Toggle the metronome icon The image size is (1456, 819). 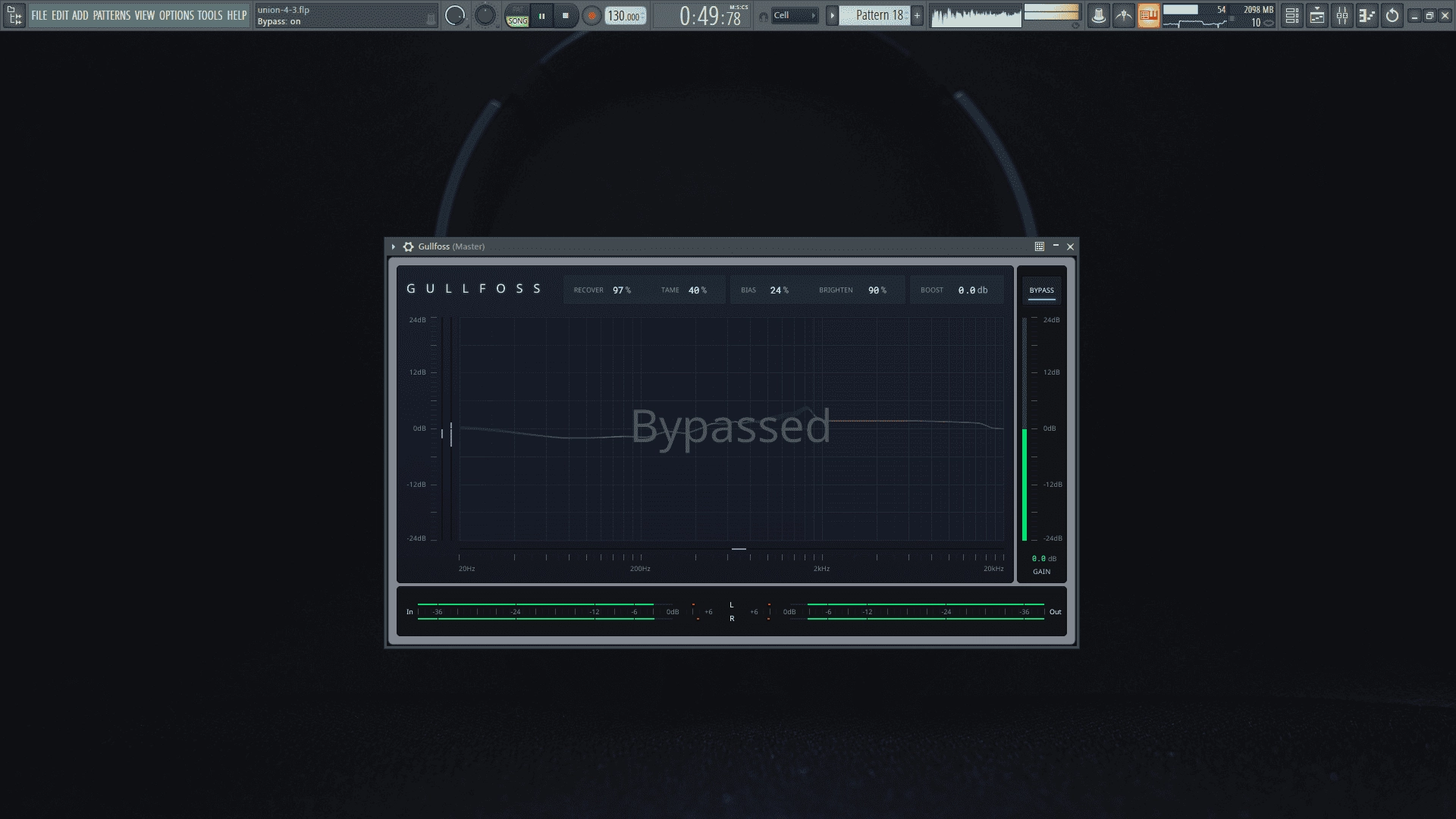pyautogui.click(x=1098, y=15)
